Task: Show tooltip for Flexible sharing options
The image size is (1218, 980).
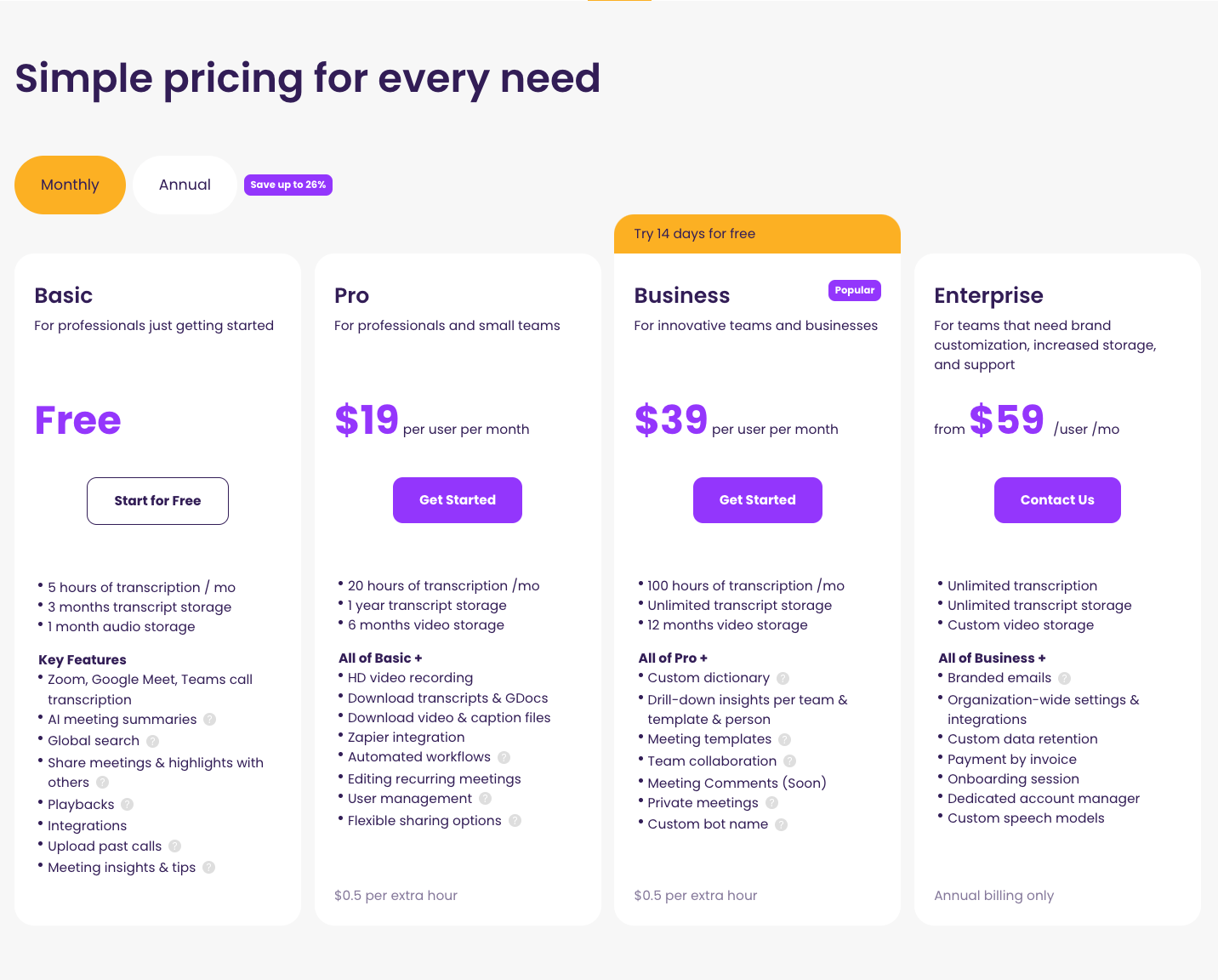Action: 515,821
